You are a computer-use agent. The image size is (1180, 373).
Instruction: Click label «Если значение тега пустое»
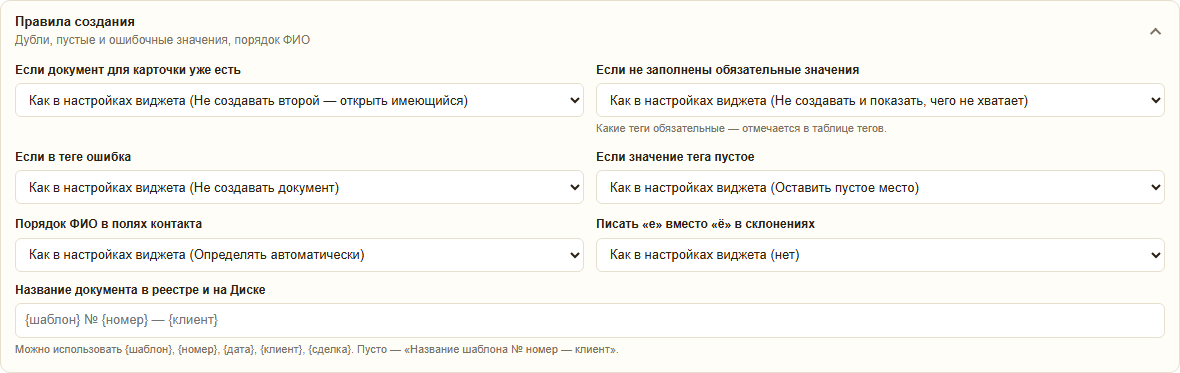click(x=675, y=157)
